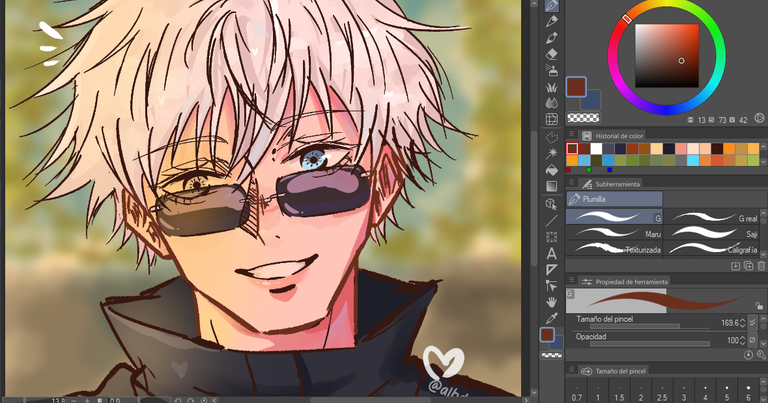This screenshot has width=768, height=403.
Task: Click the hue ring on color wheel
Action: point(667,57)
